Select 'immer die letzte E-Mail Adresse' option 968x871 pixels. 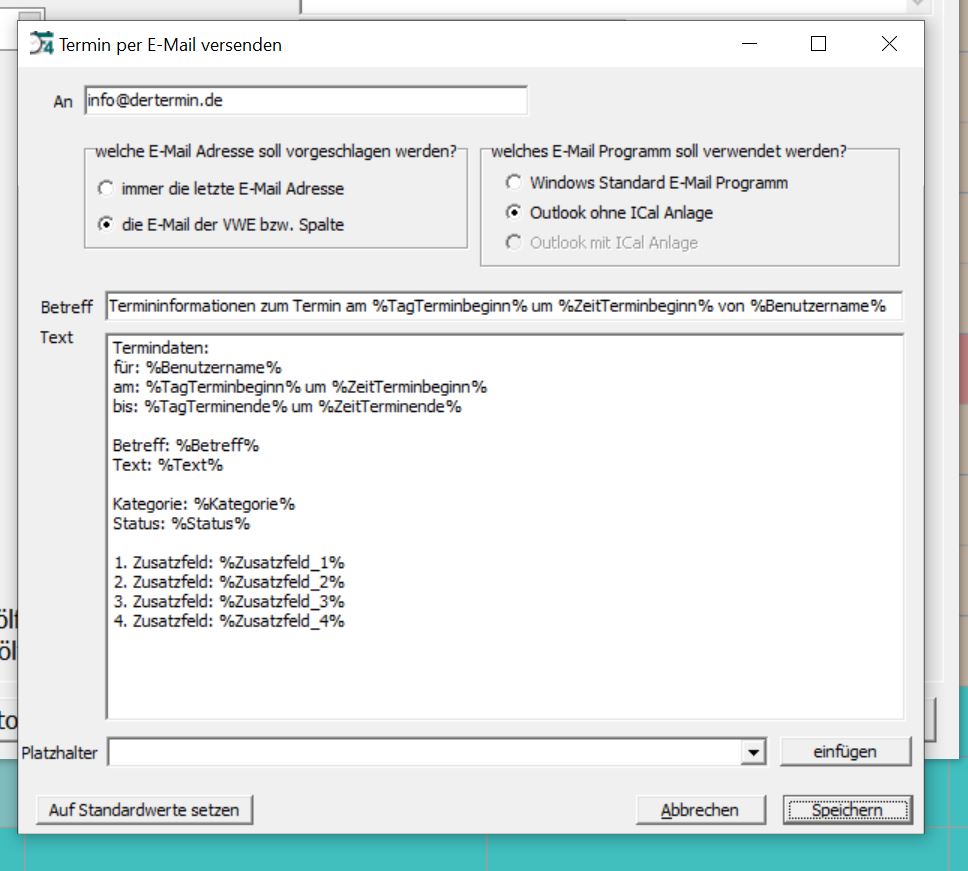pyautogui.click(x=105, y=188)
